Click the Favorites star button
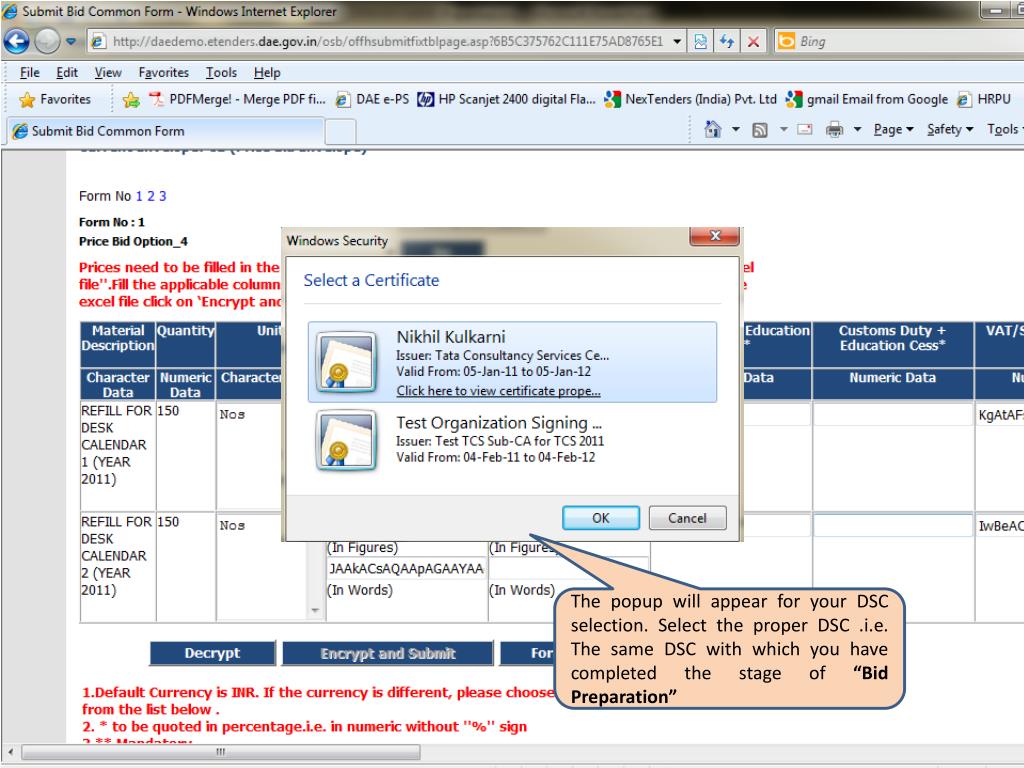Image resolution: width=1024 pixels, height=768 pixels. [x=55, y=99]
